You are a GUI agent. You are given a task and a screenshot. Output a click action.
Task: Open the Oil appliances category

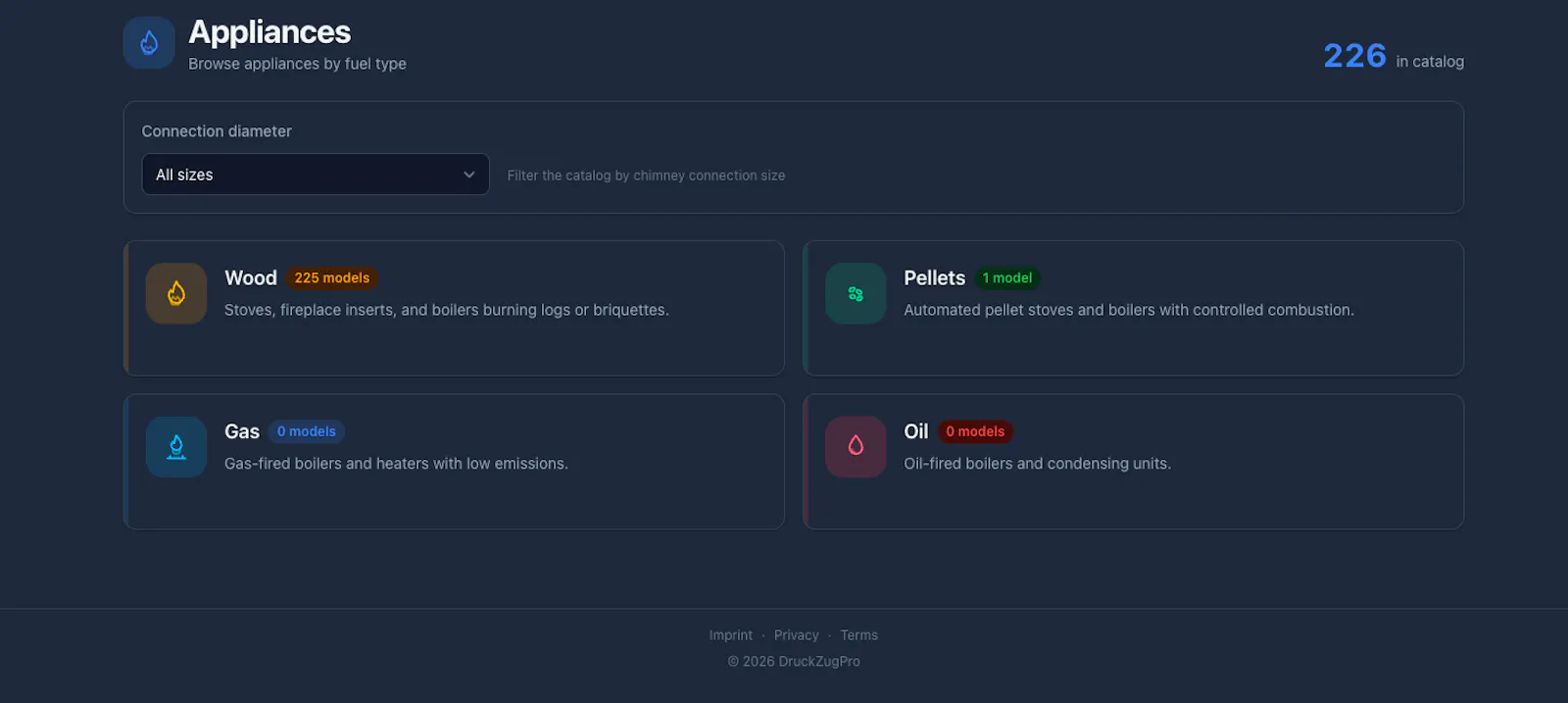pyautogui.click(x=1134, y=462)
